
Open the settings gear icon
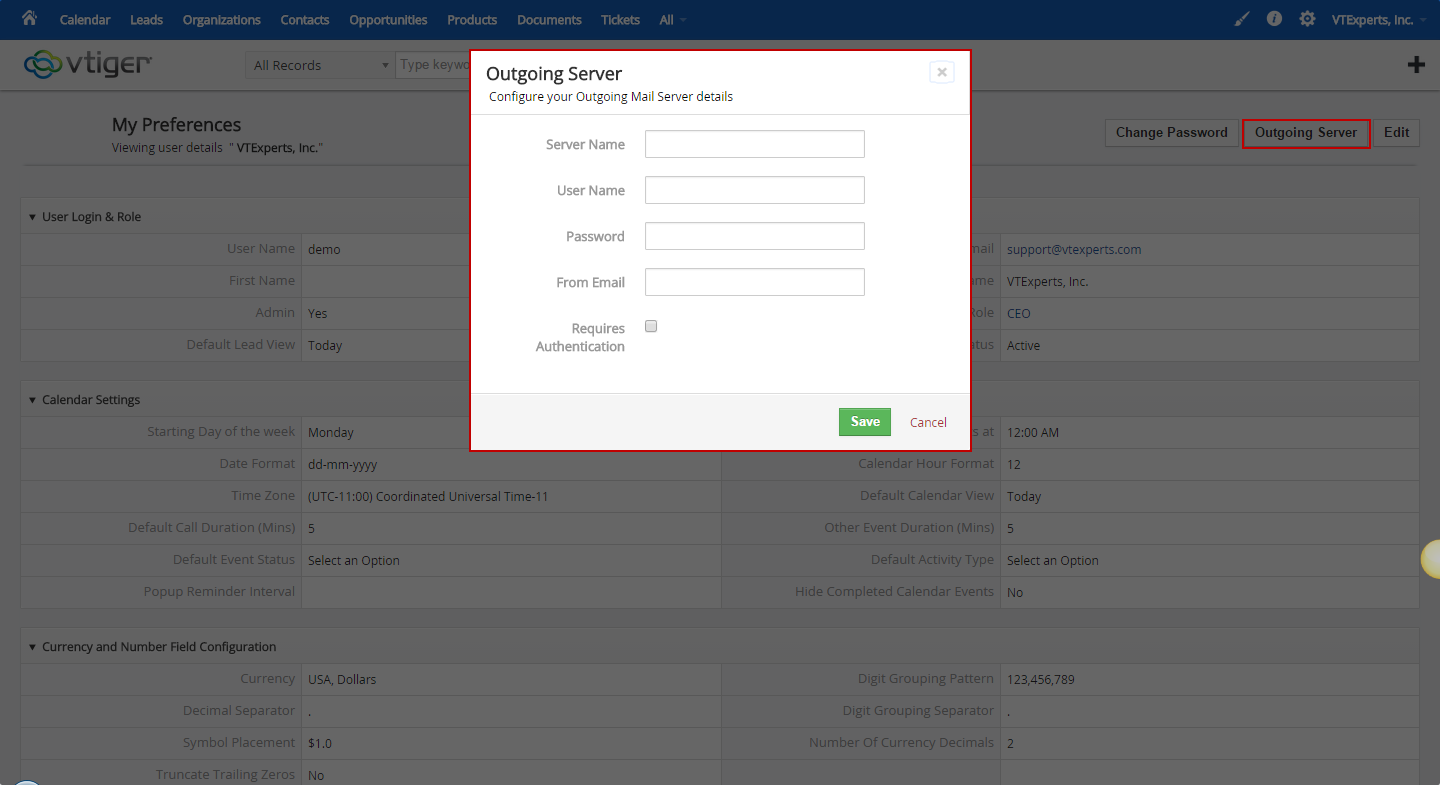(x=1307, y=19)
